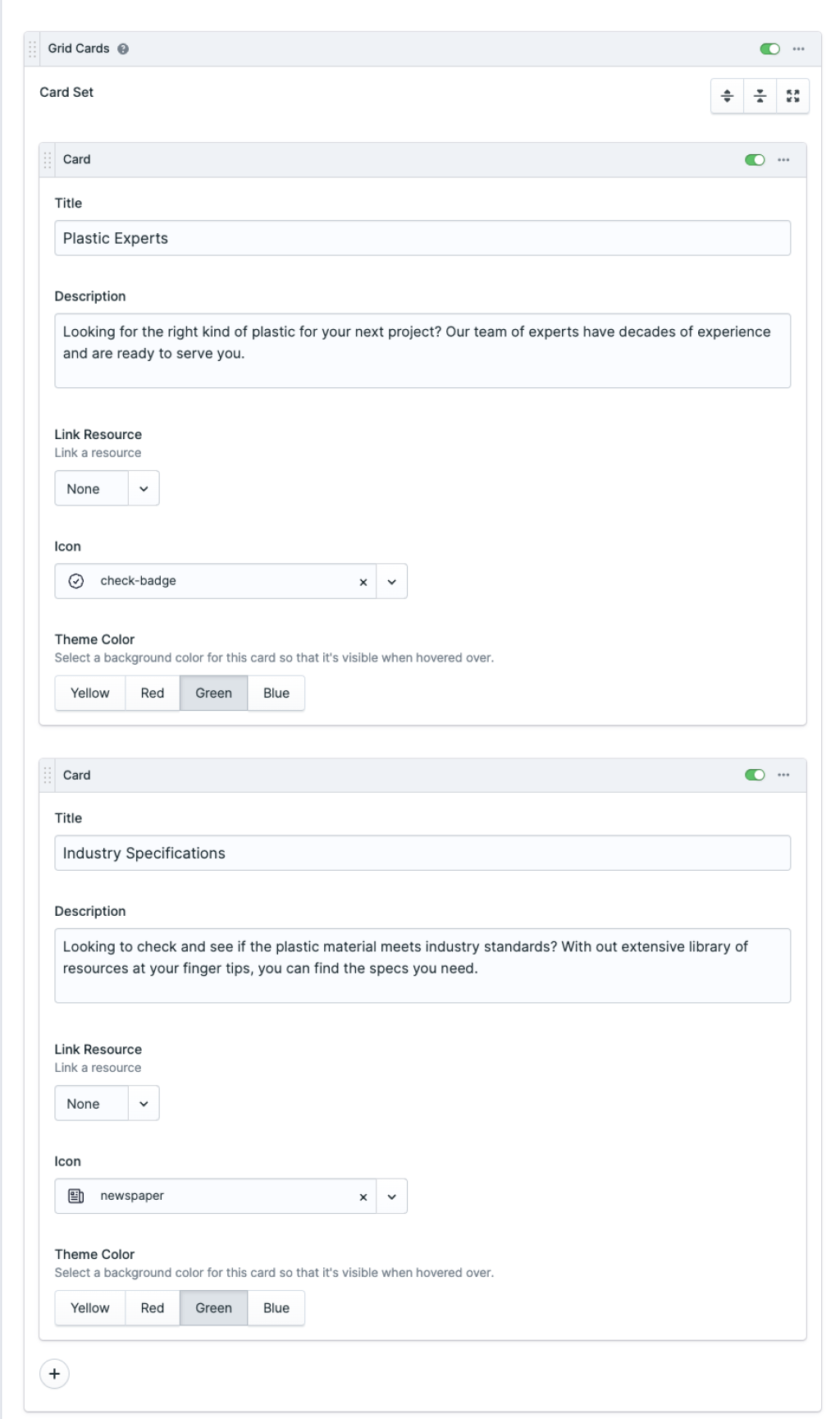The image size is (840, 1419).
Task: Open the Plastic Experts card overflow menu
Action: (785, 159)
